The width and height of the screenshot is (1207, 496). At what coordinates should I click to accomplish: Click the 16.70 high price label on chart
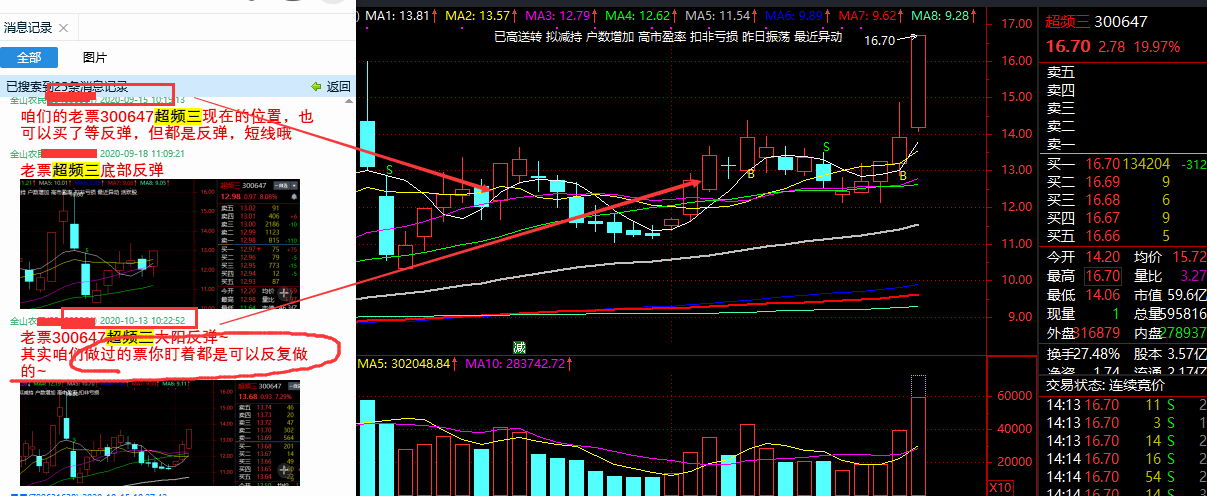coord(879,41)
